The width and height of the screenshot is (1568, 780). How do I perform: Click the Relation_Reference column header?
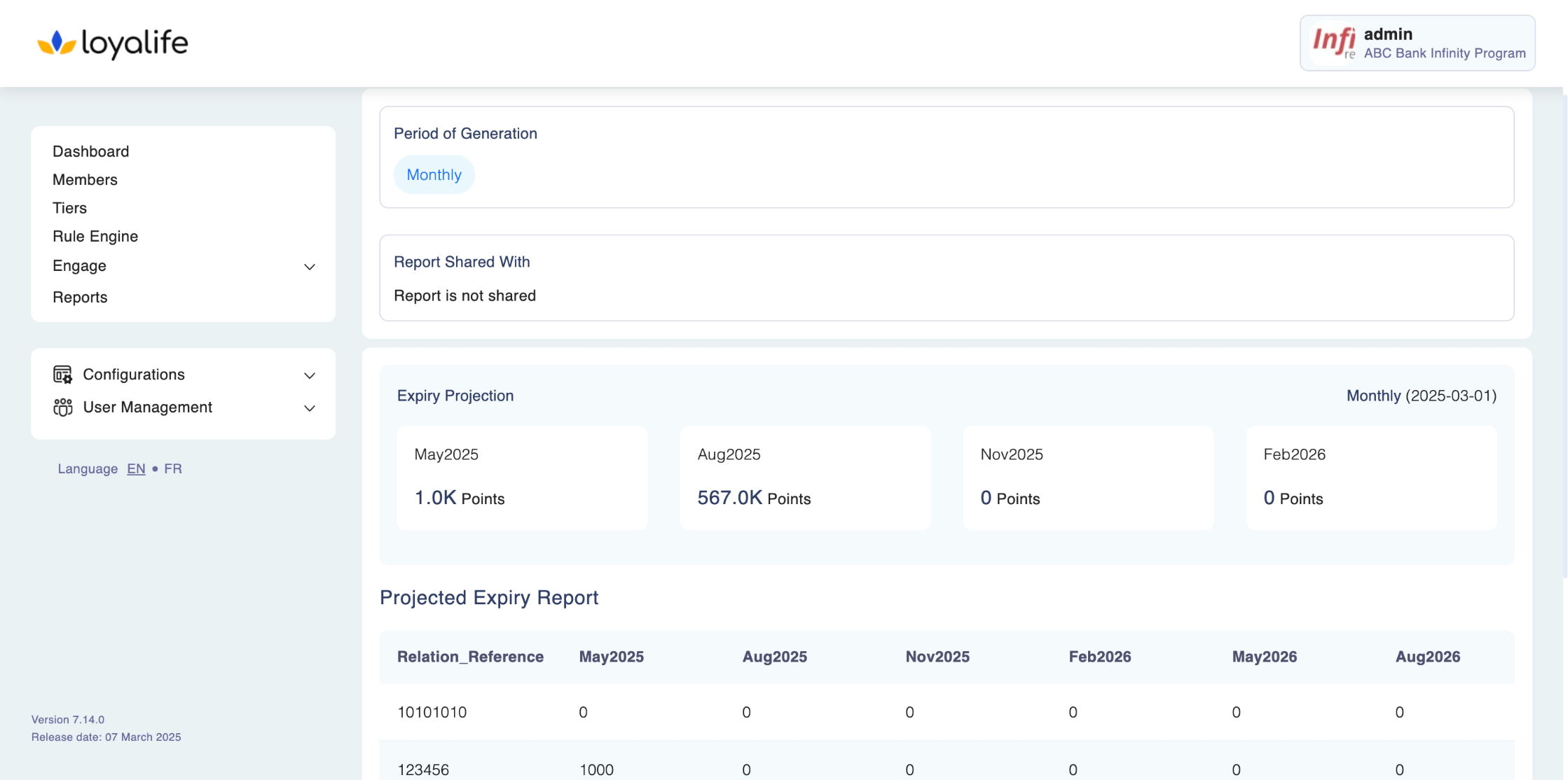click(470, 657)
